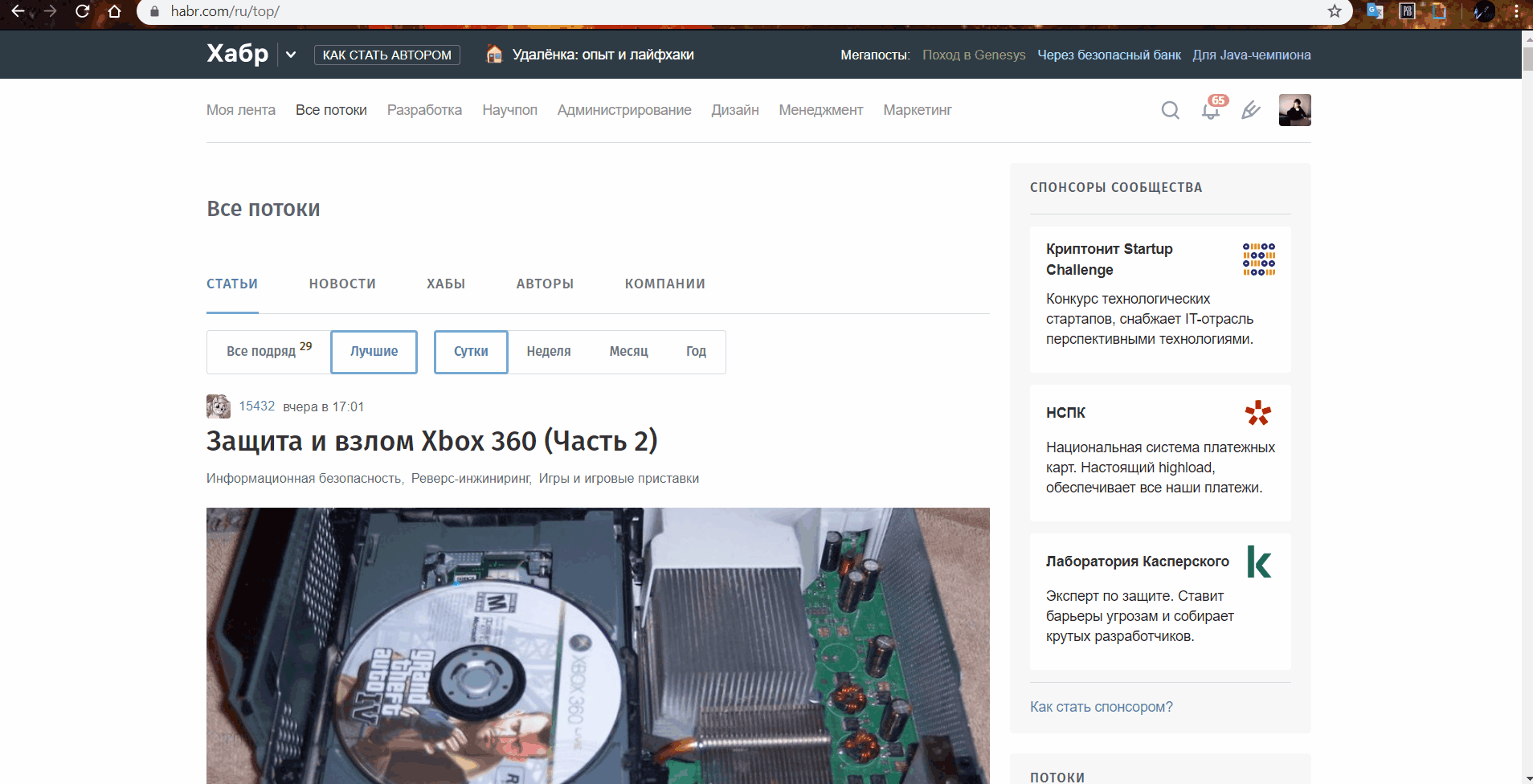Click the Kaspersky green k logo
Viewport: 1533px width, 784px height.
[1259, 561]
